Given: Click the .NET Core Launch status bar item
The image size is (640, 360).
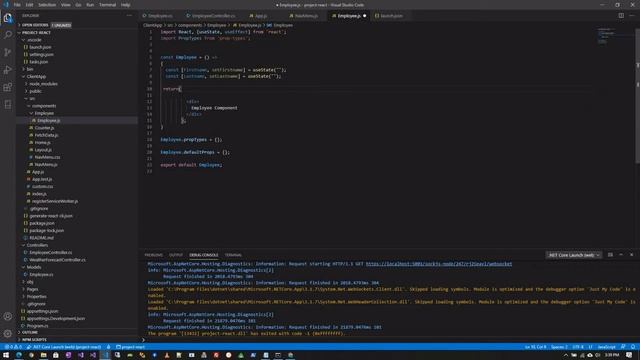Looking at the screenshot, I should click(x=64, y=347).
